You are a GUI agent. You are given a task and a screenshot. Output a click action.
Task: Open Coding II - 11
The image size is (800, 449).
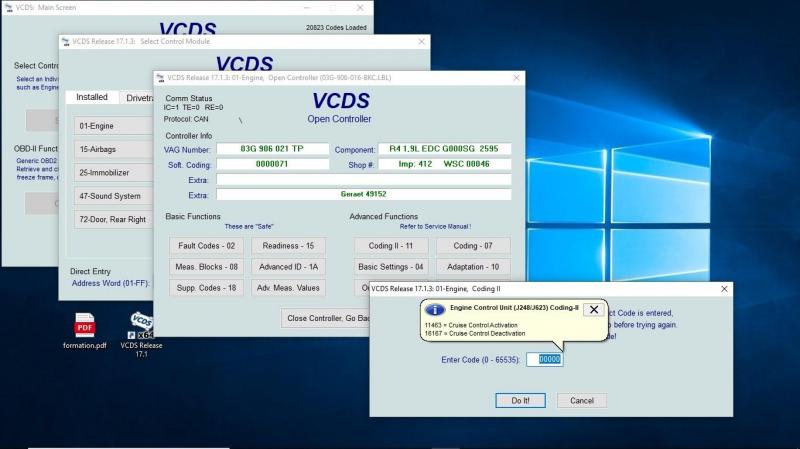[391, 246]
